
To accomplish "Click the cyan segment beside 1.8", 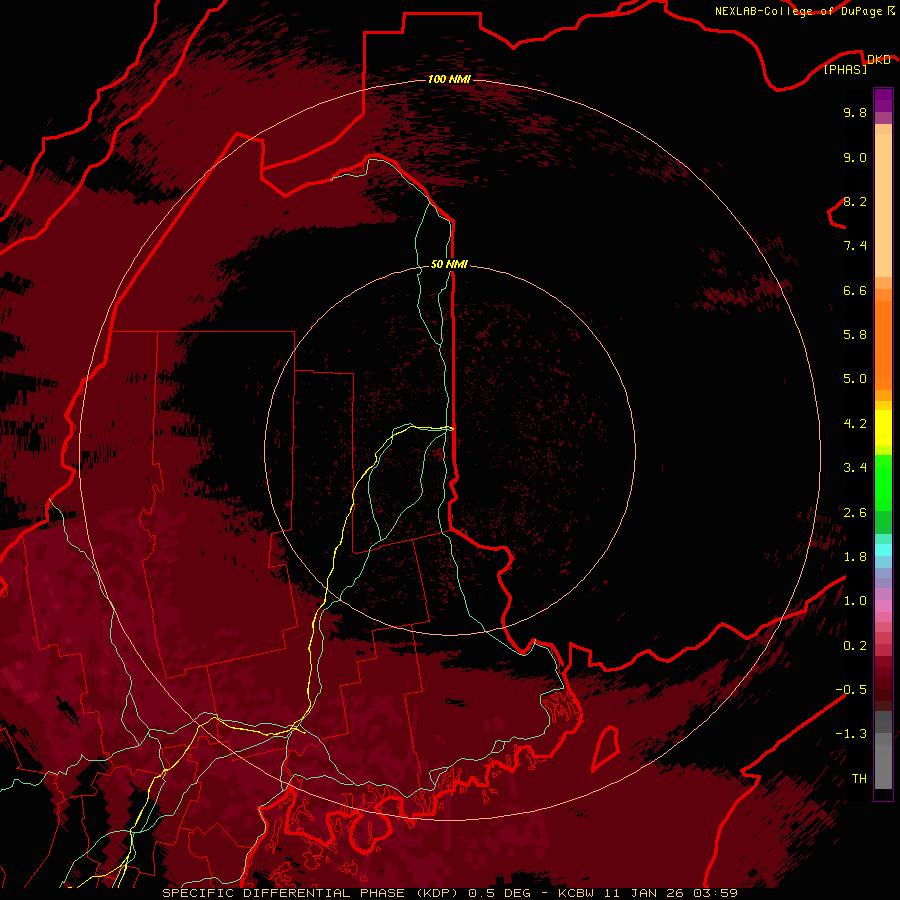I will 883,550.
